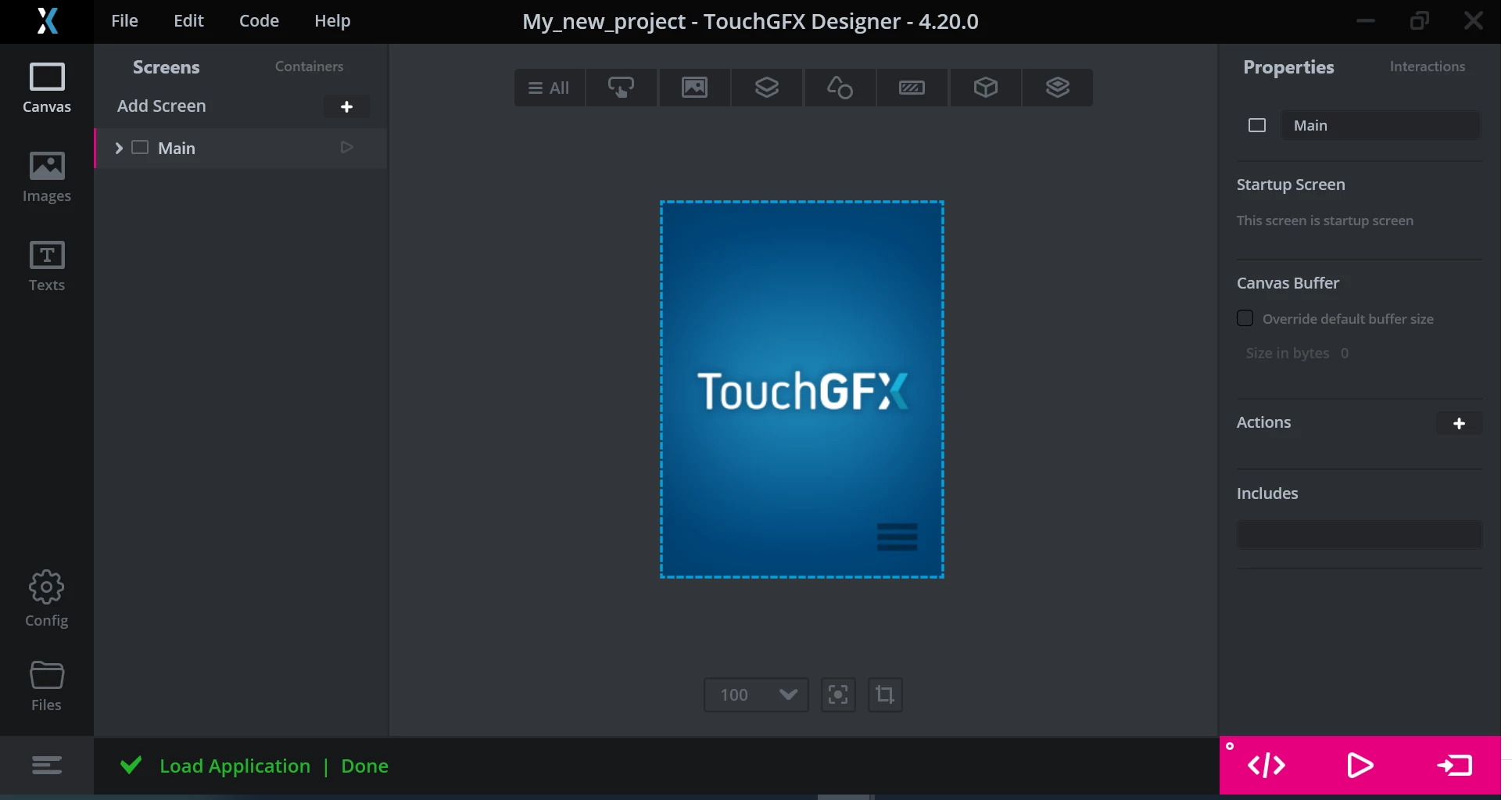Open the Edit menu
1512x800 pixels.
188,21
